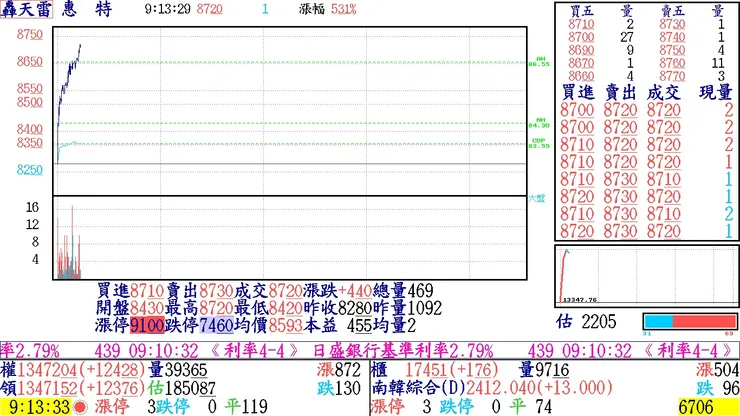740x416 pixels.
Task: Click the 買進 header in trade list
Action: [578, 92]
